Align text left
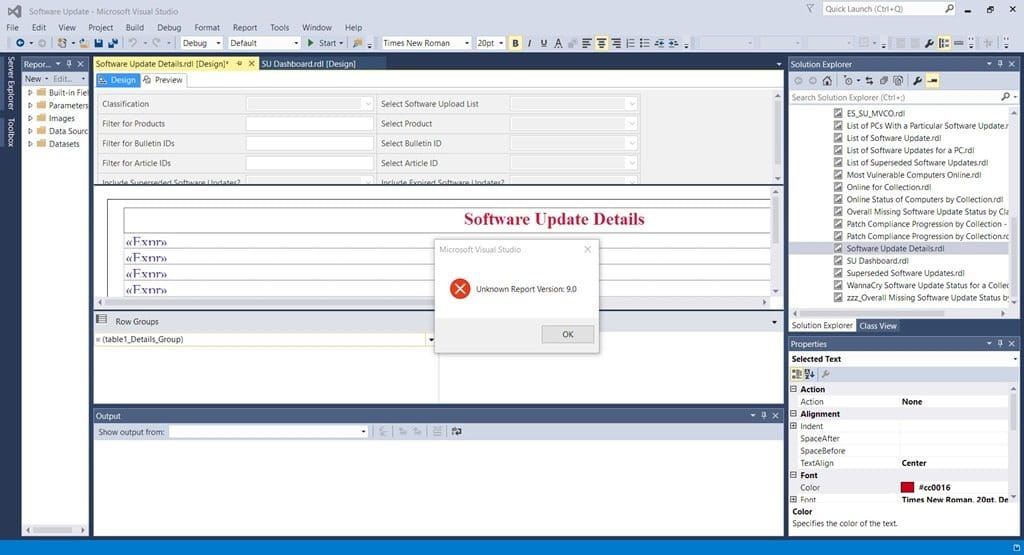 pos(586,43)
